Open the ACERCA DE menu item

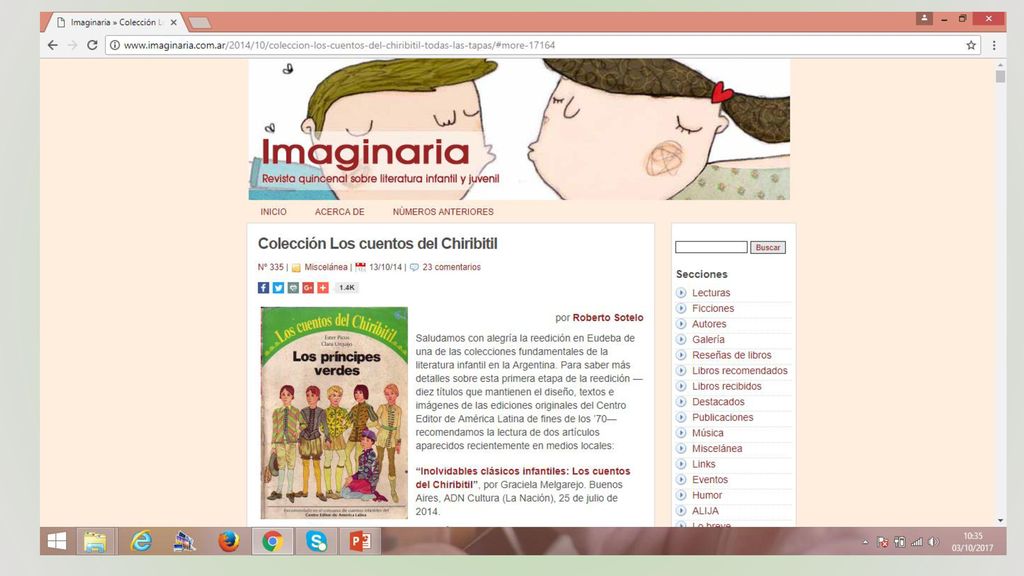[x=340, y=212]
